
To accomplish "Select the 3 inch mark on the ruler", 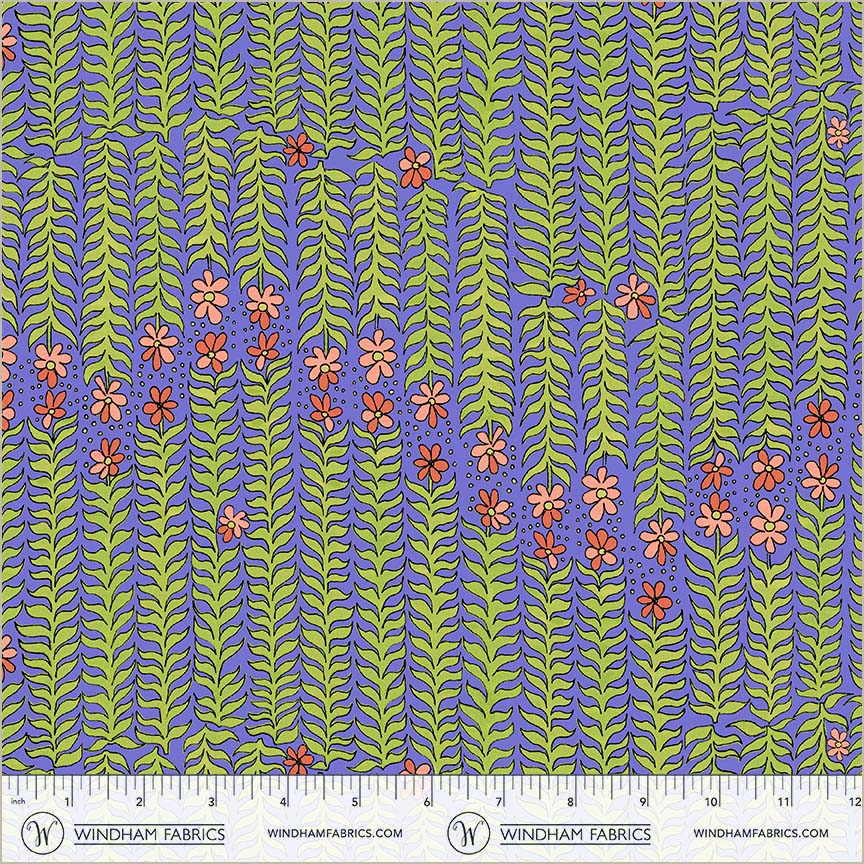I will pyautogui.click(x=211, y=802).
